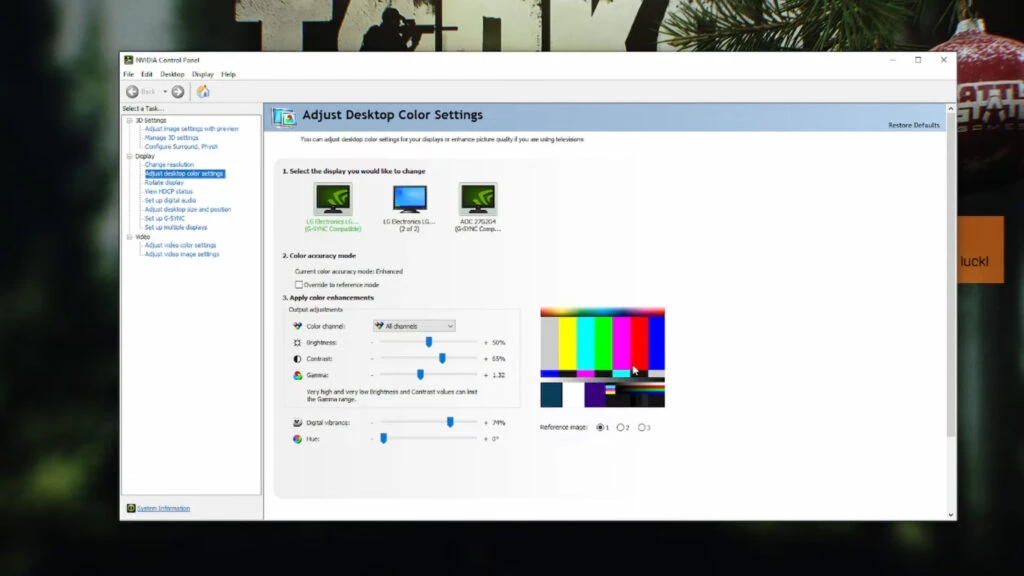
Task: Click the plus sign beside the Brightness slider
Action: click(485, 342)
